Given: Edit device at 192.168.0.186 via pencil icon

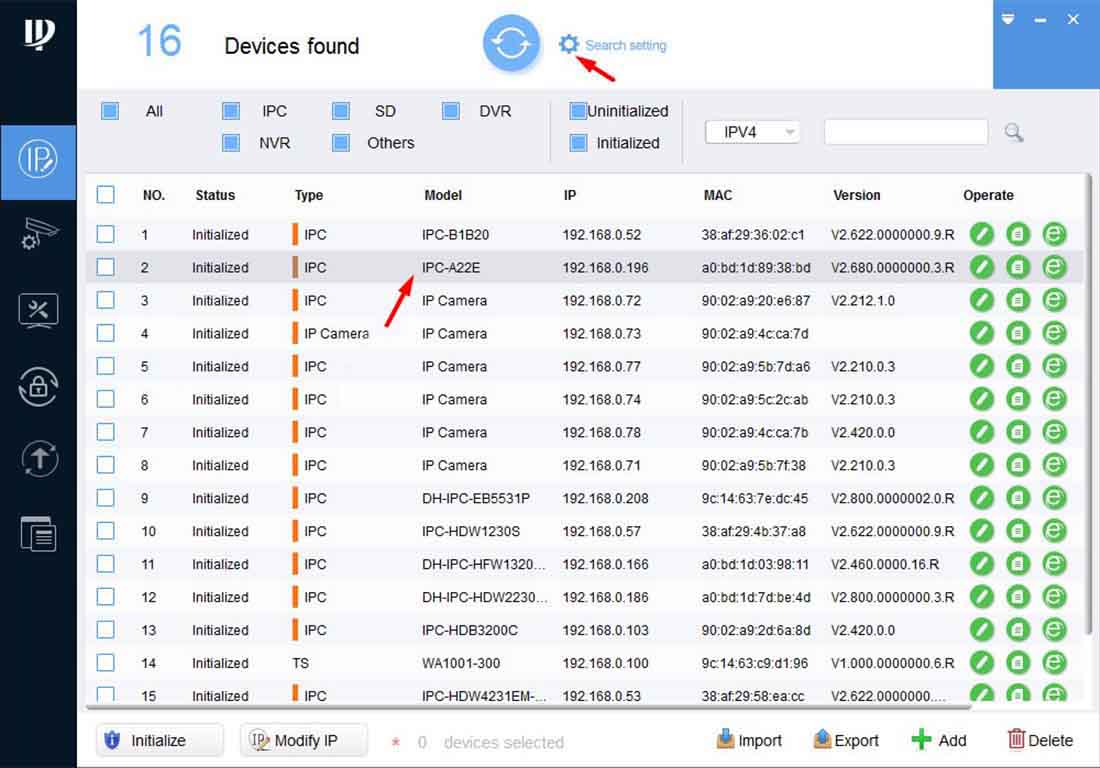Looking at the screenshot, I should click(981, 597).
